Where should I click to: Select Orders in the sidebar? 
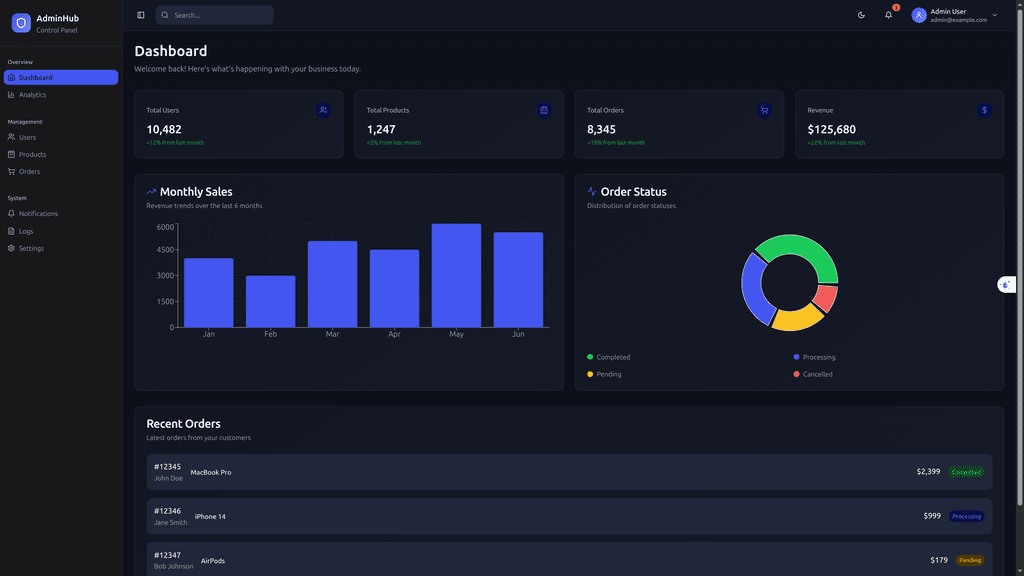point(29,171)
